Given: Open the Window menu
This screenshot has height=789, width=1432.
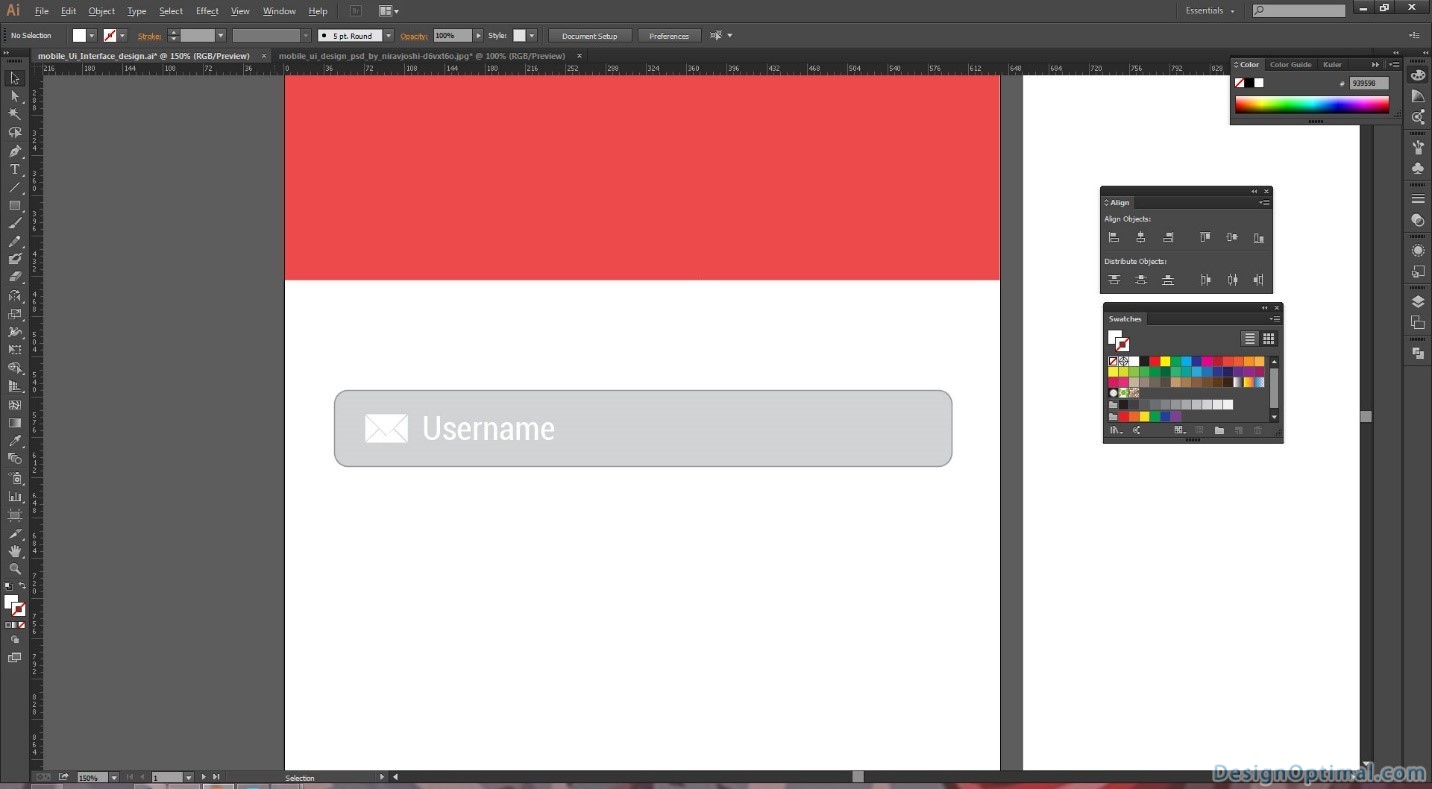Looking at the screenshot, I should [x=279, y=11].
